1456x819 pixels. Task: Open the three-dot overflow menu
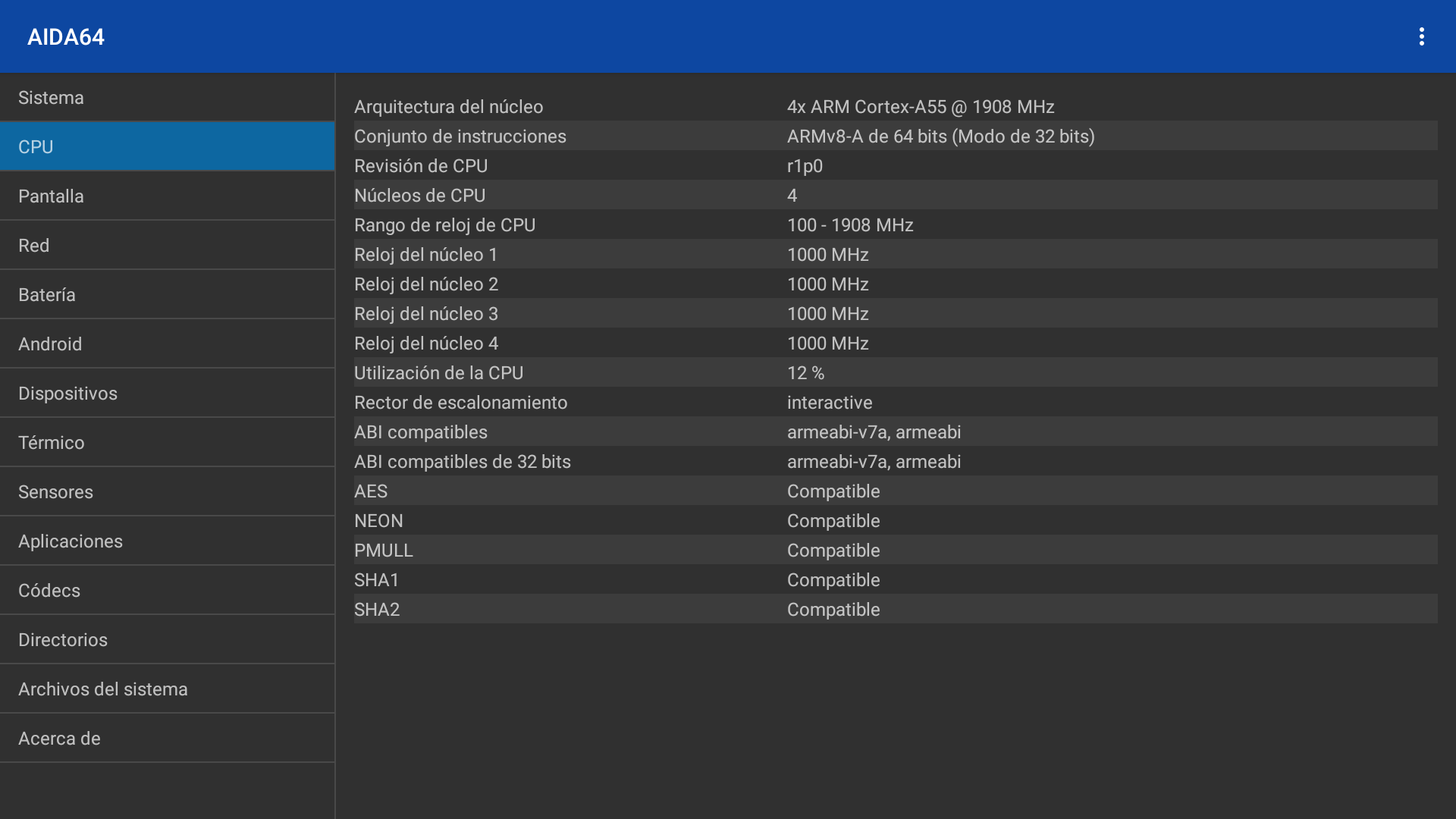coord(1421,36)
